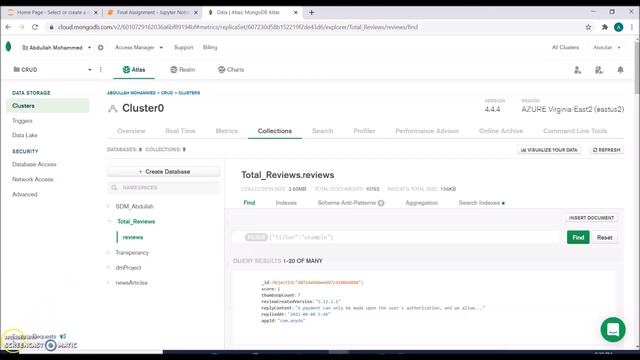This screenshot has width=640, height=360.
Task: Open the Abdullah user account dropdown
Action: click(607, 47)
